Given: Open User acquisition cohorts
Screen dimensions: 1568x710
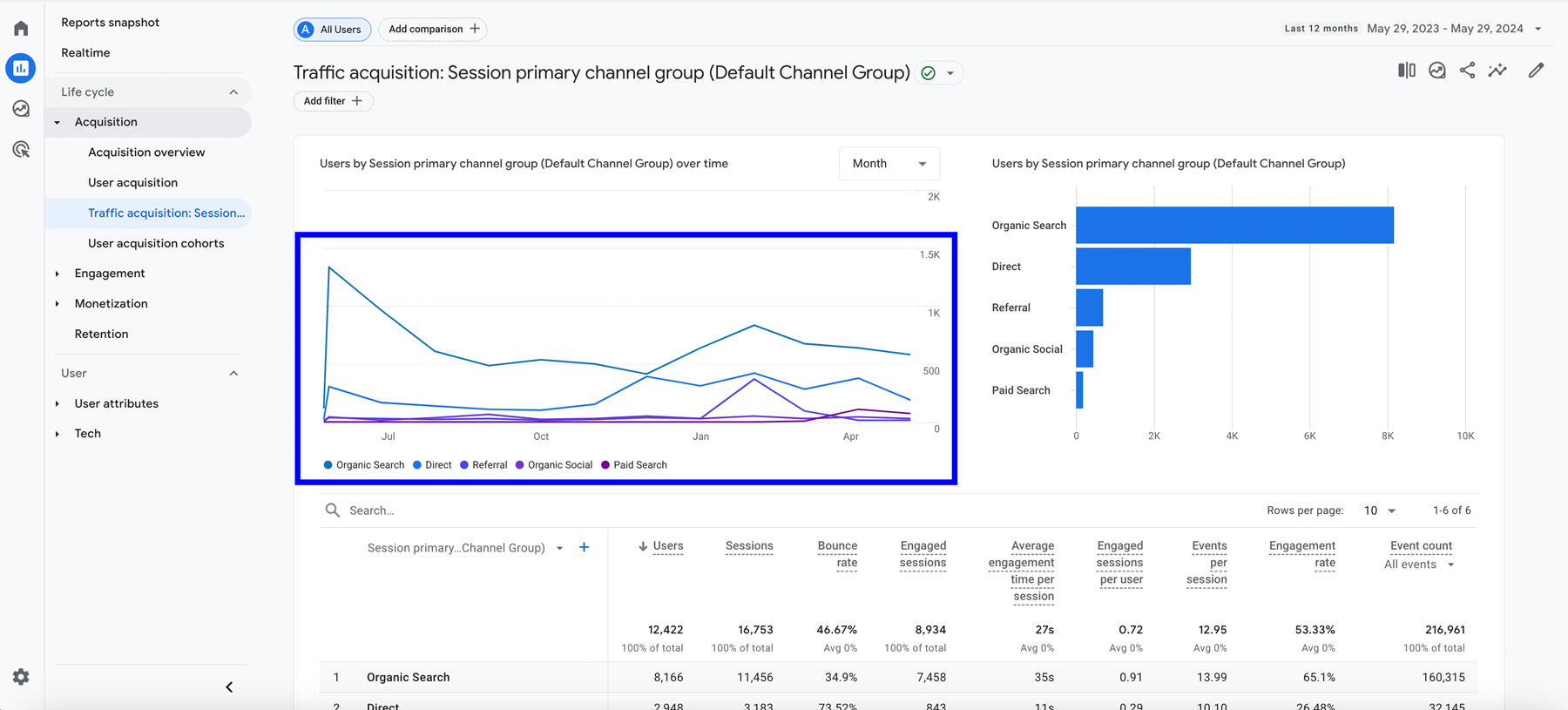Looking at the screenshot, I should pyautogui.click(x=156, y=244).
